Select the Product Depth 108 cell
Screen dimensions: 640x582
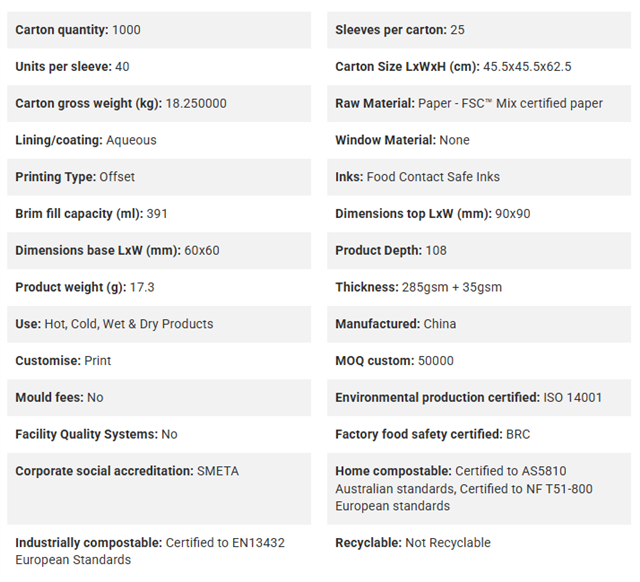coord(479,251)
